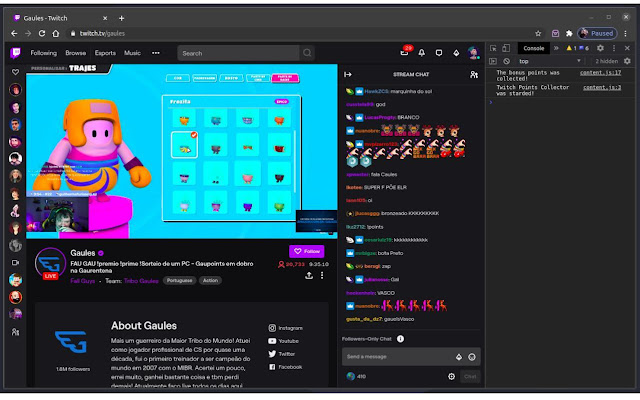Expand the more navigation ellipsis menu

[x=156, y=53]
